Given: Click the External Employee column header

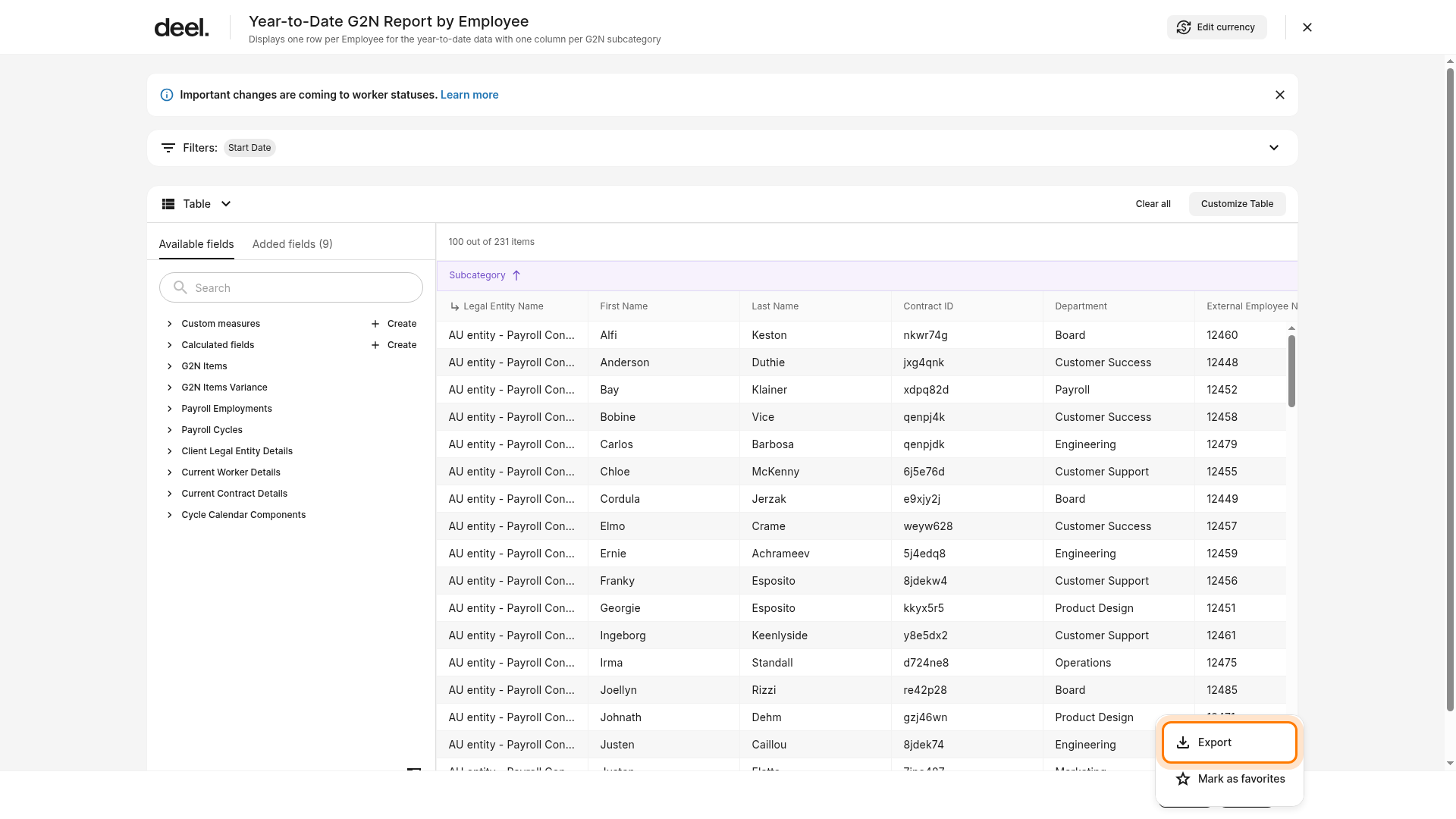Looking at the screenshot, I should pyautogui.click(x=1247, y=306).
